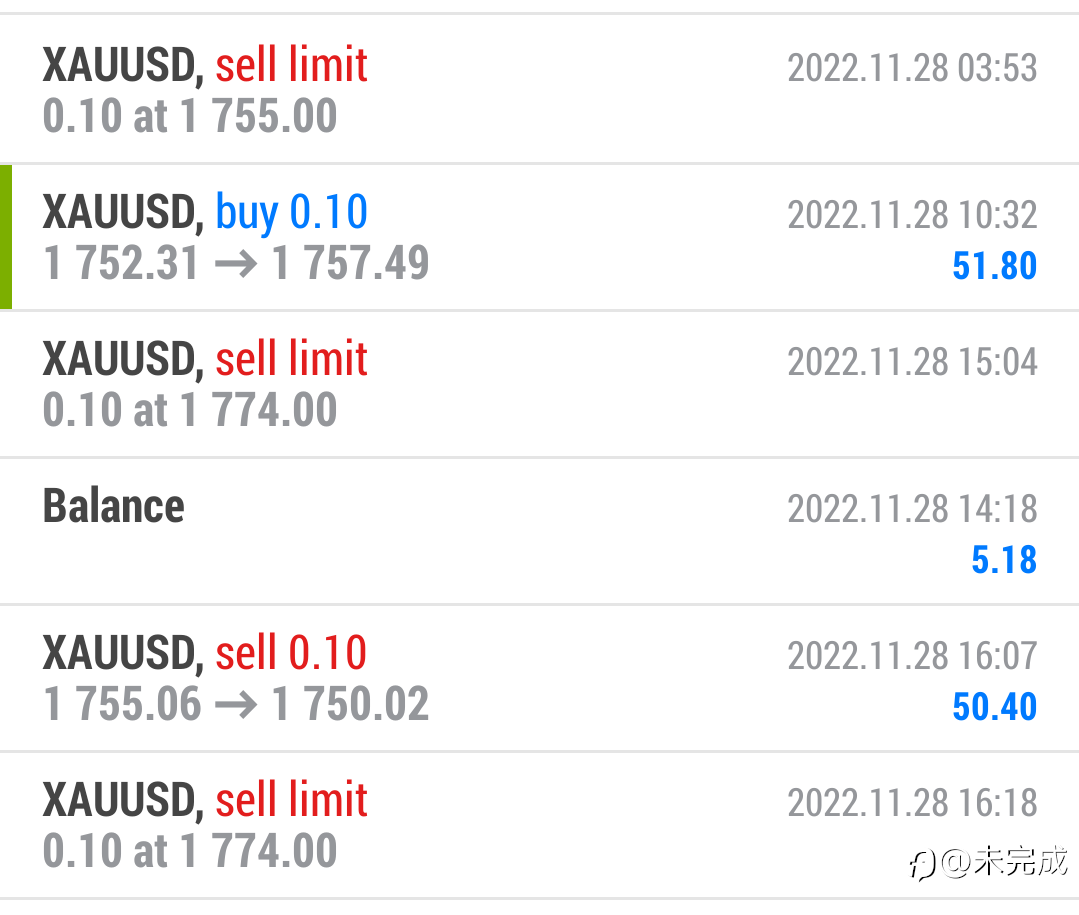Image resolution: width=1079 pixels, height=915 pixels.
Task: Select the 1 752.31 opening price
Action: coord(122,264)
